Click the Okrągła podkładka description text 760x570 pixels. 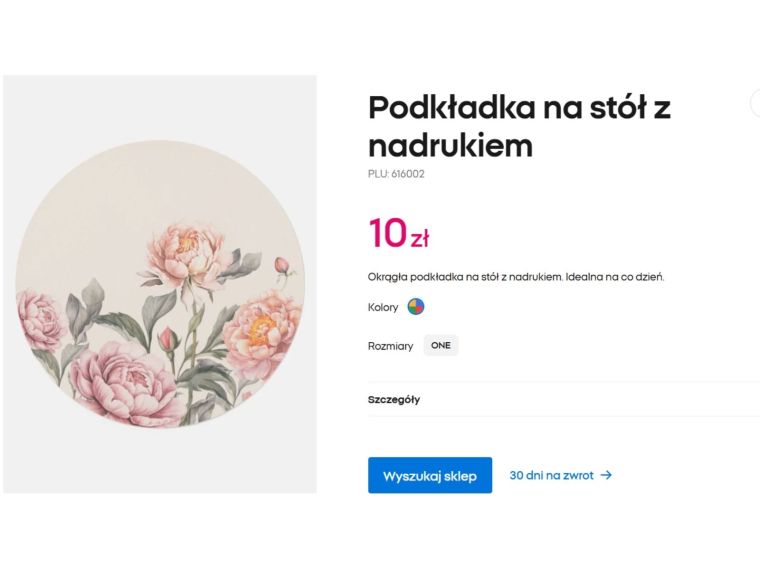[x=516, y=276]
